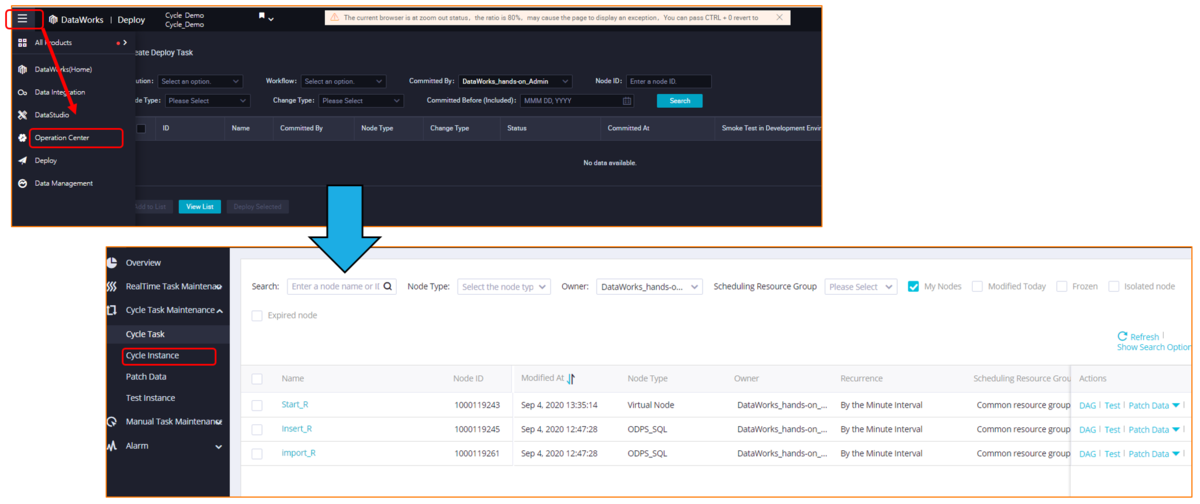Image resolution: width=1200 pixels, height=504 pixels.
Task: Click the Alarm waveform icon
Action: tap(112, 445)
